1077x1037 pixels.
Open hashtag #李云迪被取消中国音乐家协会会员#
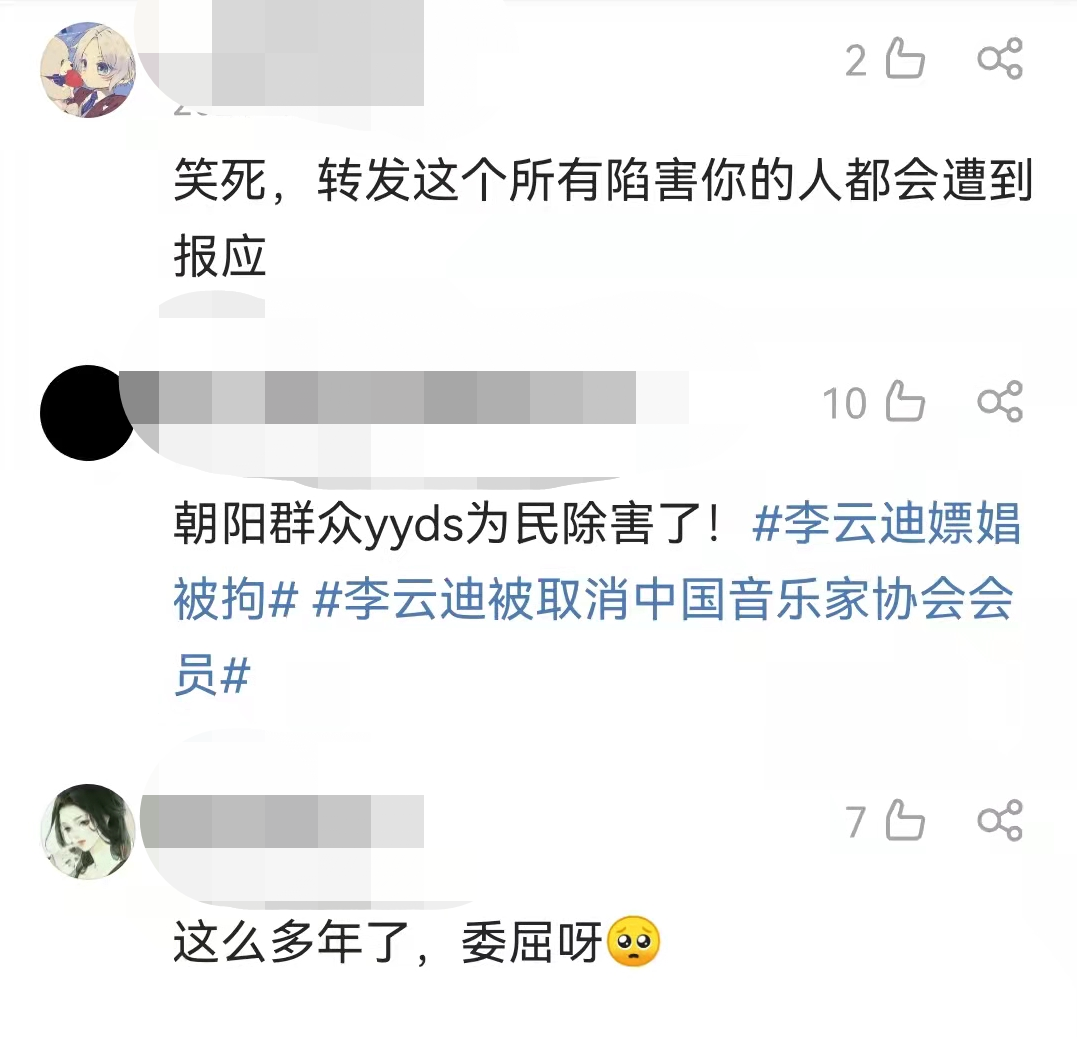(x=594, y=636)
